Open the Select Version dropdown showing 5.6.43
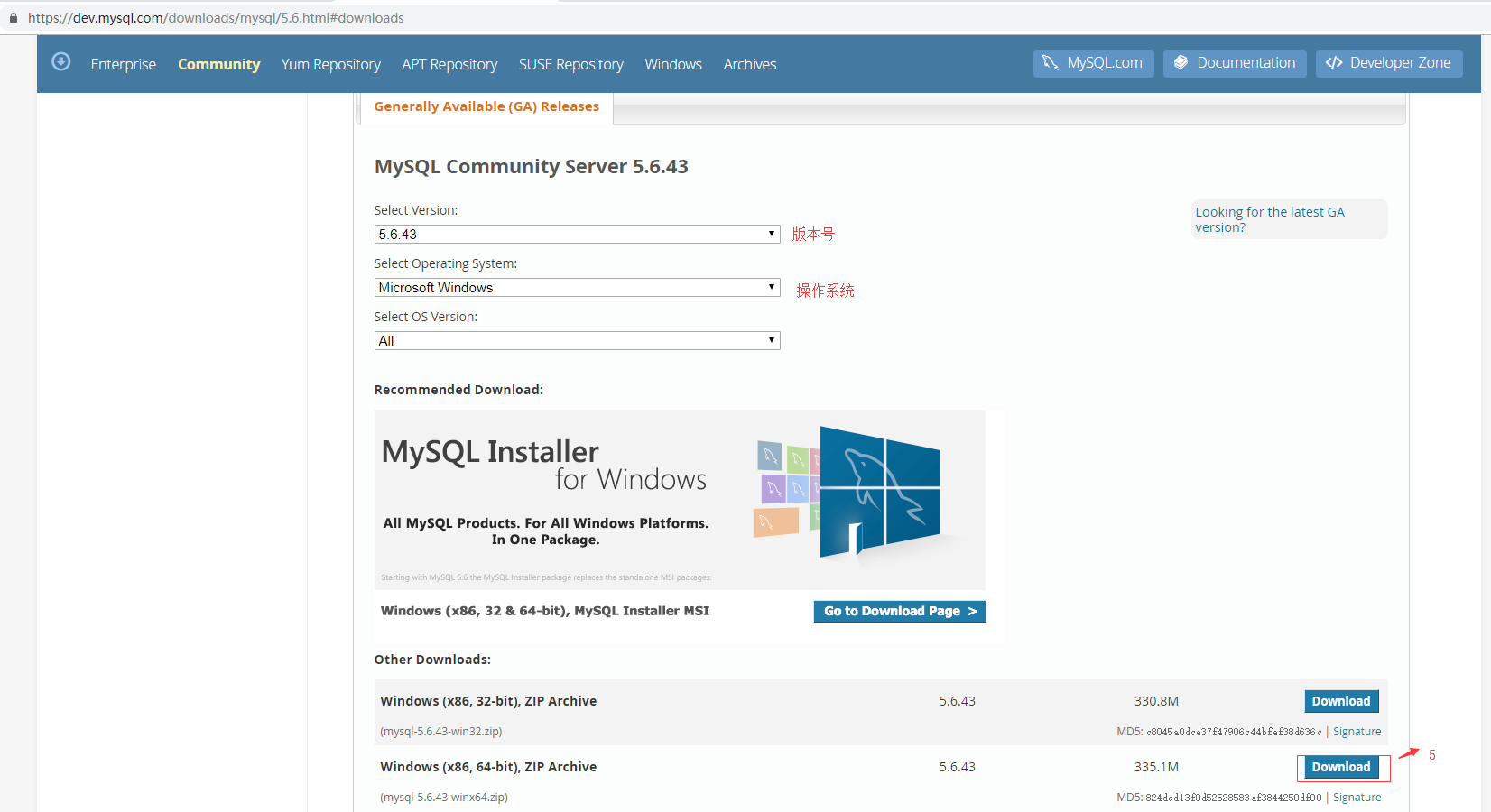 point(577,234)
